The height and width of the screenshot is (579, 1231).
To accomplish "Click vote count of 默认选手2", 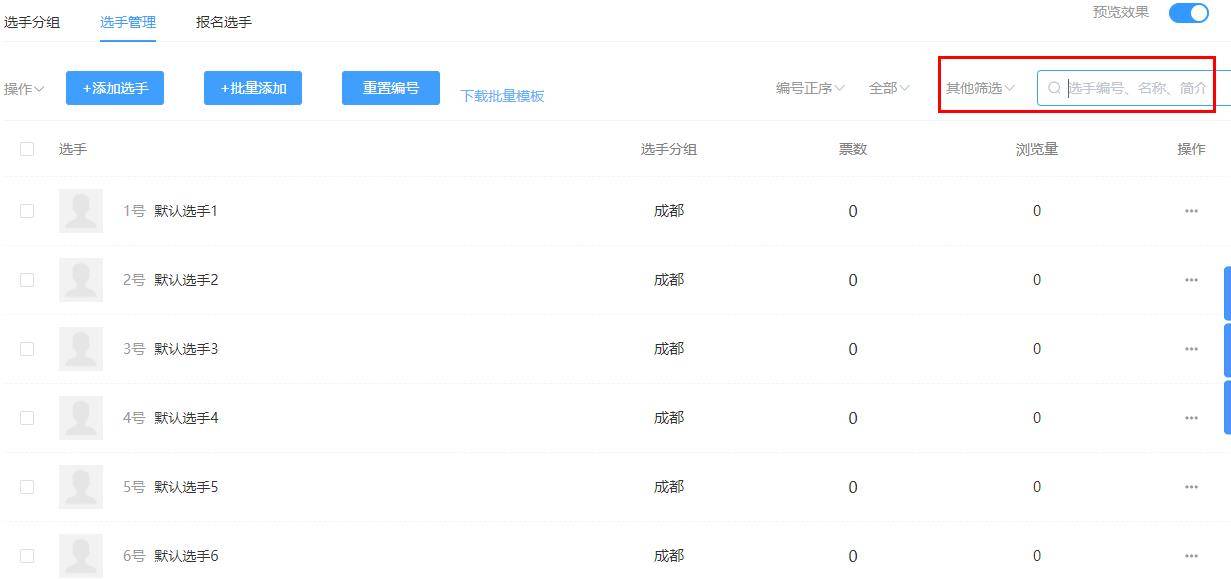I will tap(853, 280).
